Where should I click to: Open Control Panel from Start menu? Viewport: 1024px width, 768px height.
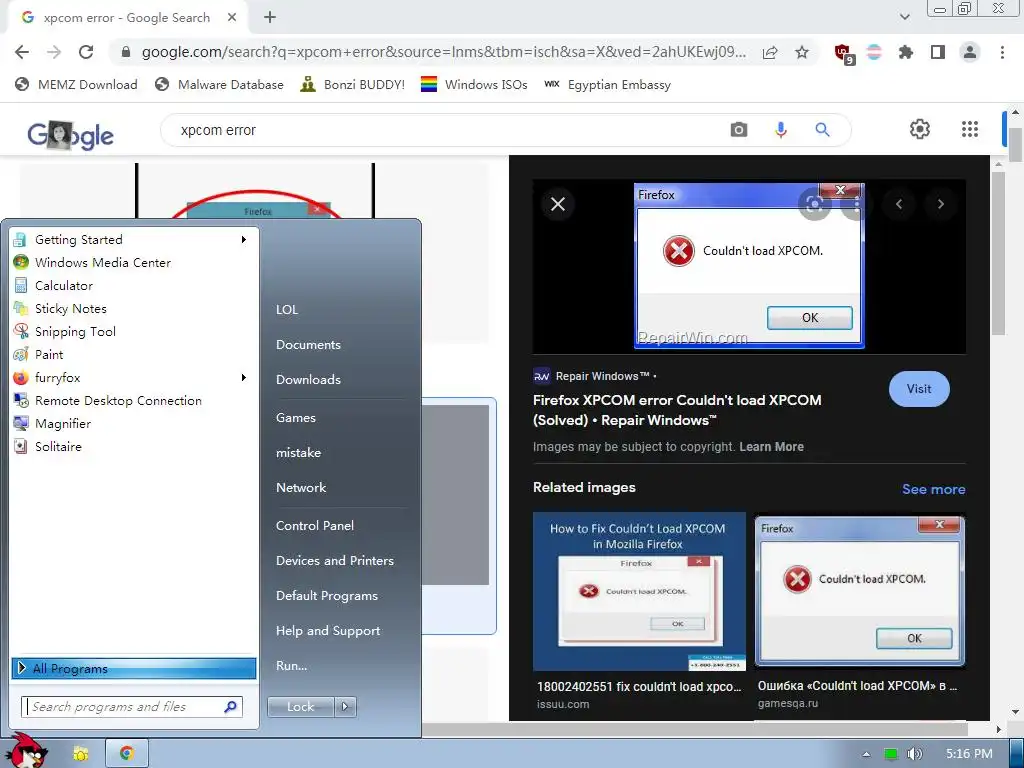point(315,526)
